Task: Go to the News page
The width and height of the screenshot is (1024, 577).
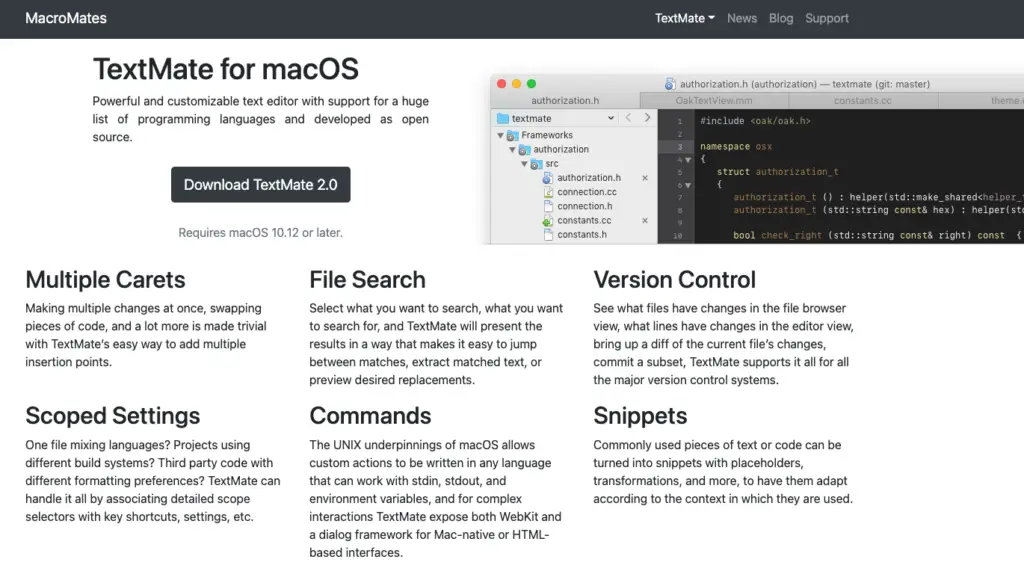Action: point(742,18)
